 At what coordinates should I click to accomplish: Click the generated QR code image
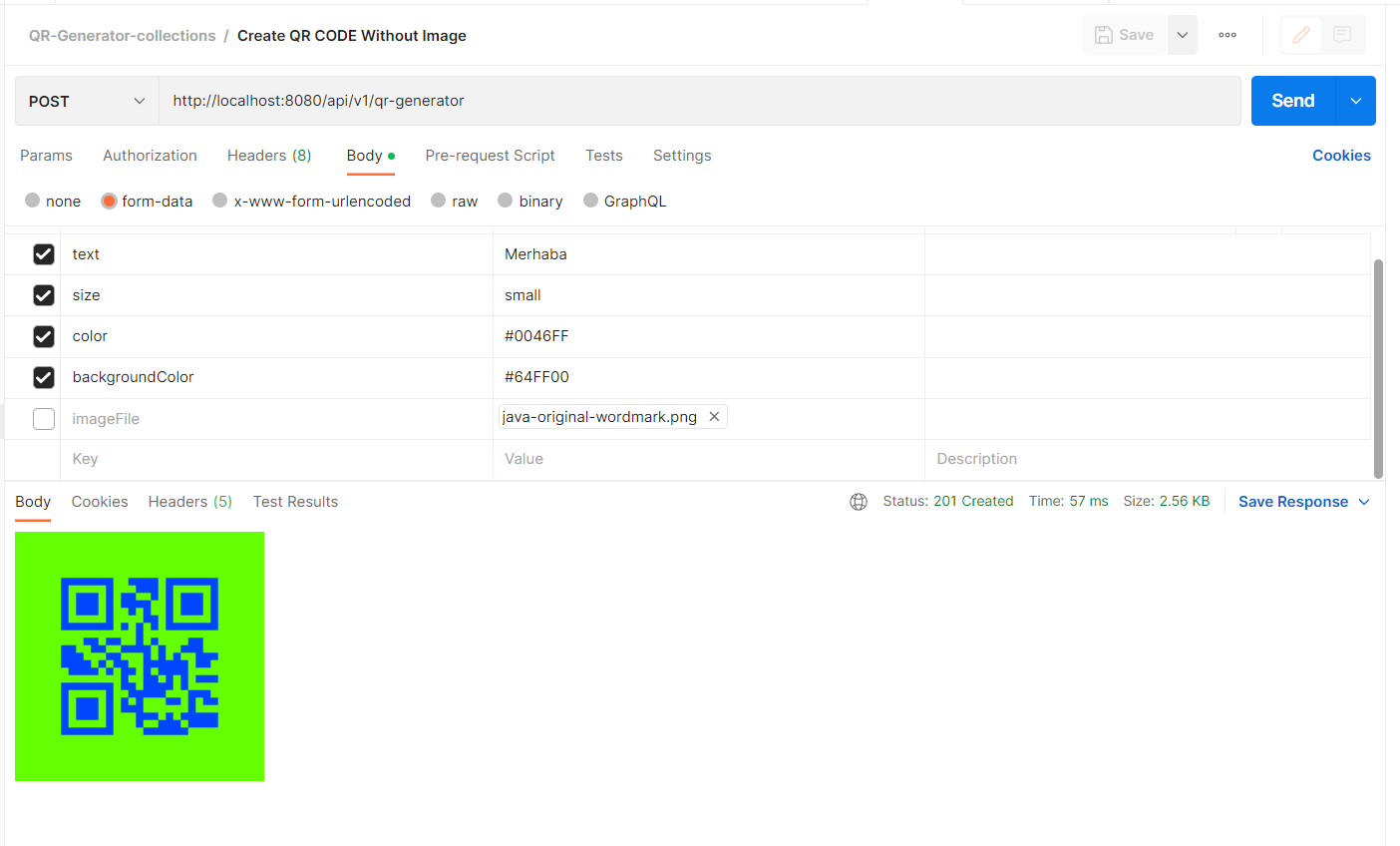tap(140, 656)
